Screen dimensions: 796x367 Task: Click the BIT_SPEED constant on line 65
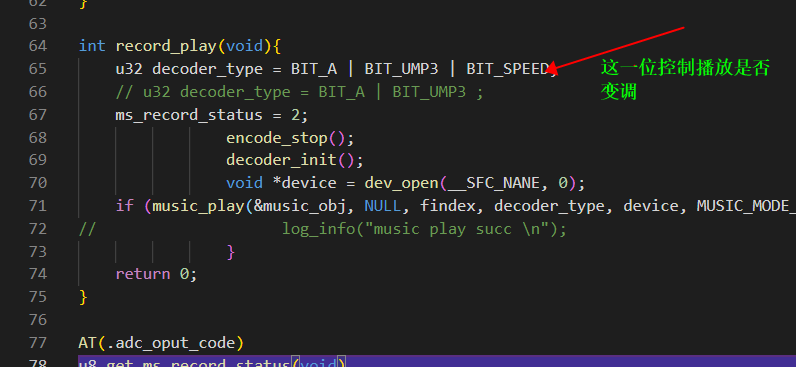[508, 69]
